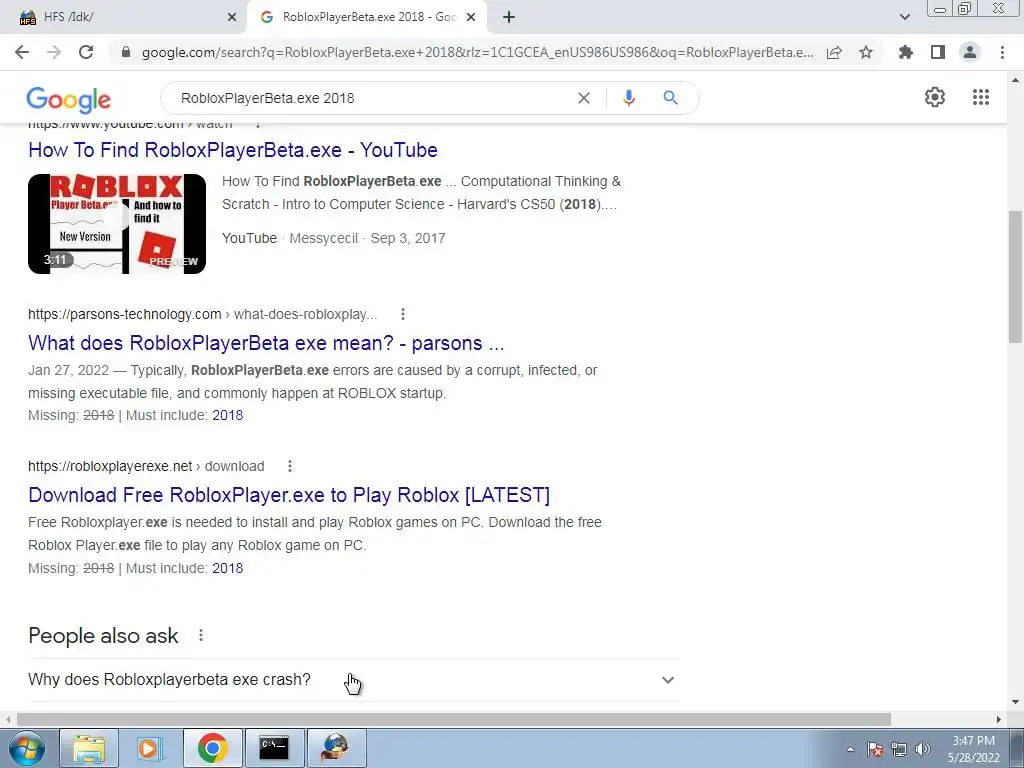Screen dimensions: 1024x768
Task: Click Must include 2018 under robloxplayerexe result
Action: [227, 568]
